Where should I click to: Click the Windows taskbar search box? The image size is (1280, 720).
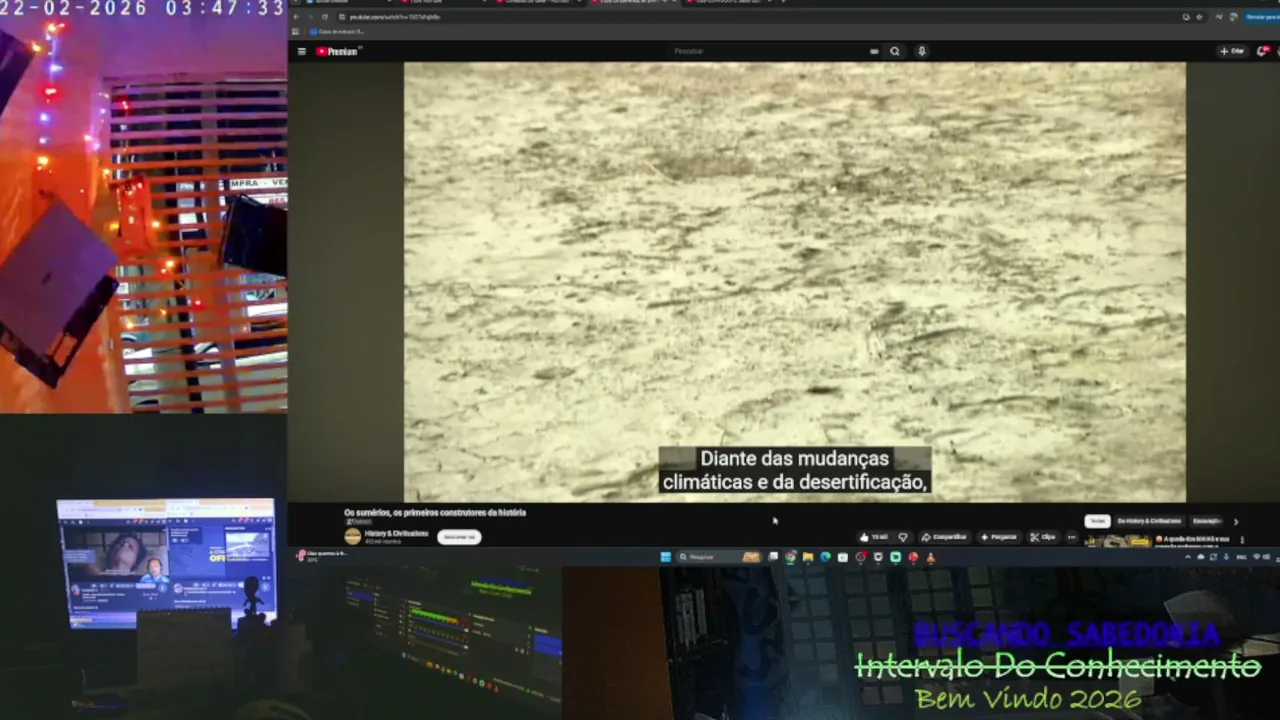tap(718, 557)
